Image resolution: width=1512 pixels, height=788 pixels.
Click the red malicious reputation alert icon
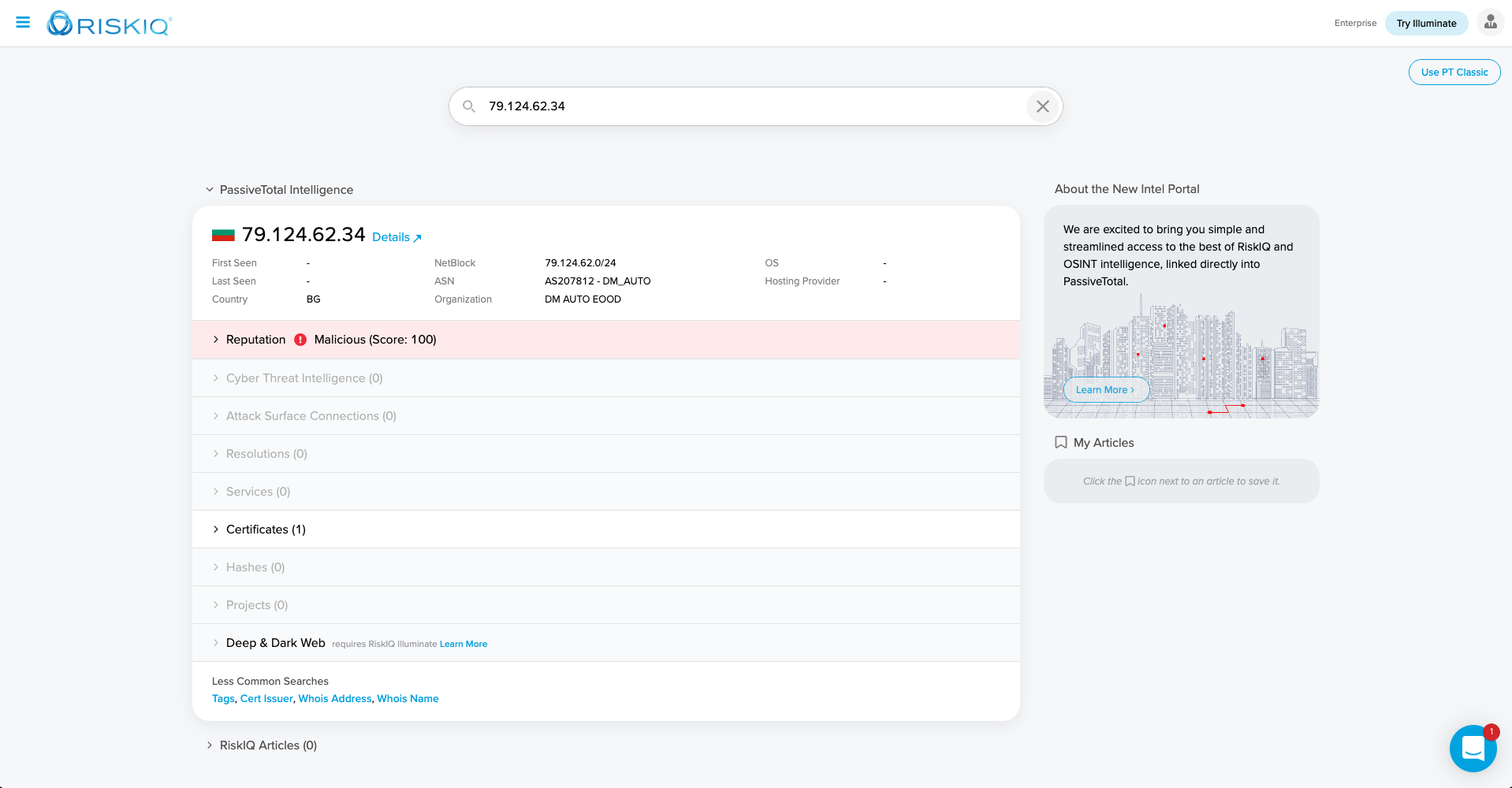pyautogui.click(x=300, y=340)
